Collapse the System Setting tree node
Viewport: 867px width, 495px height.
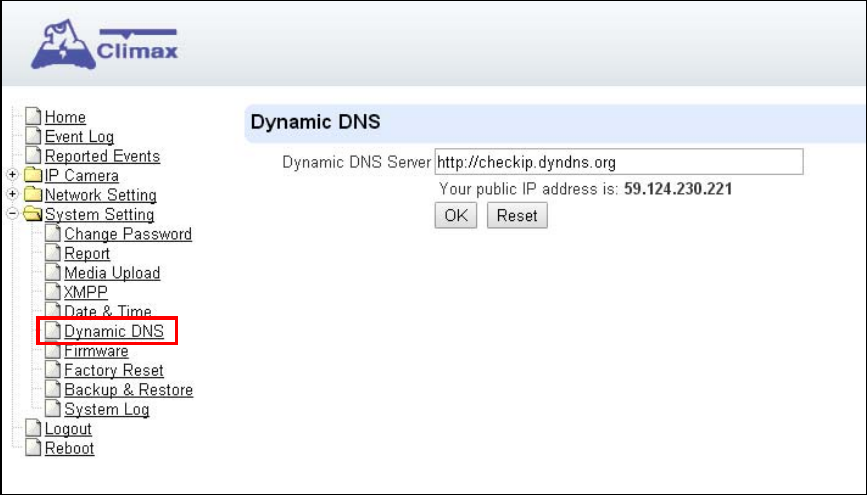12,213
